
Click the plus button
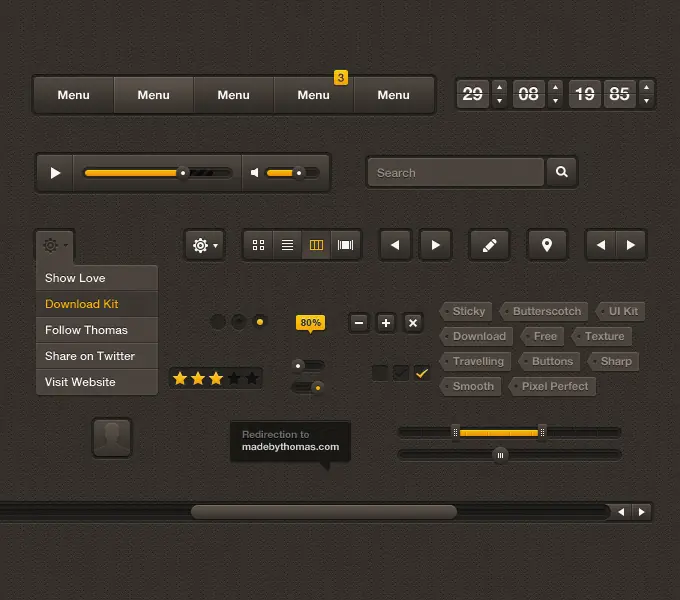386,323
